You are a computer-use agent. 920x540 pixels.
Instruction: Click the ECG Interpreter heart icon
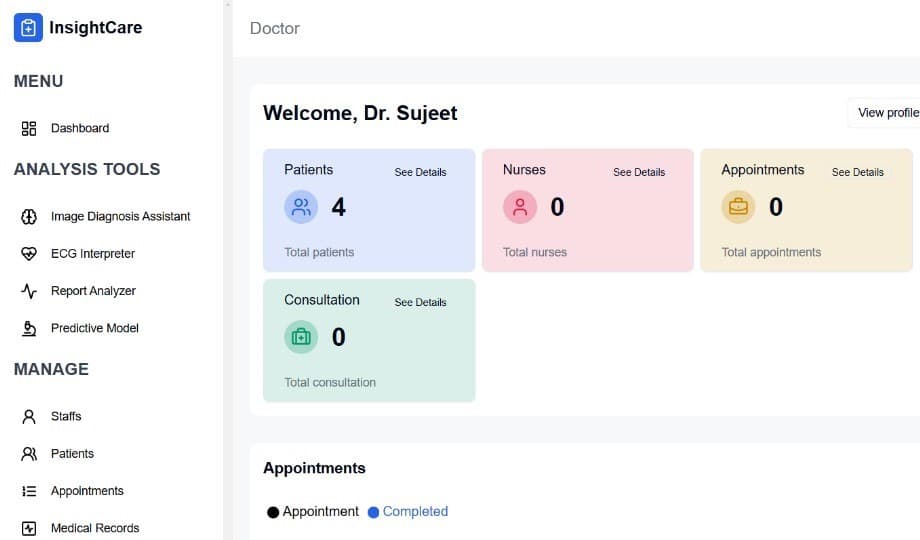pos(29,254)
